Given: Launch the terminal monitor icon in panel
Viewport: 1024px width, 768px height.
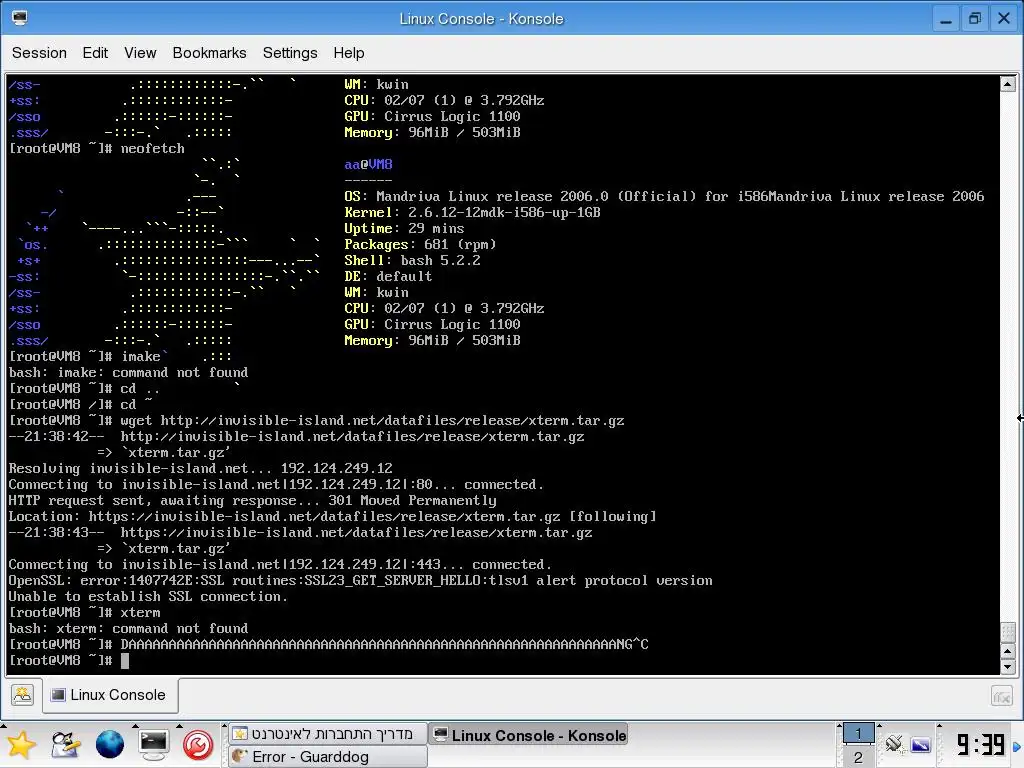Looking at the screenshot, I should [x=153, y=744].
